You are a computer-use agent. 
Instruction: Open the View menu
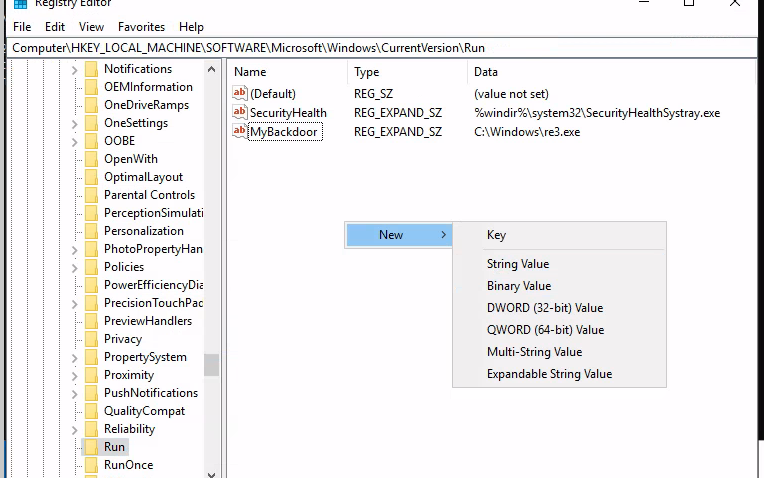coord(91,27)
